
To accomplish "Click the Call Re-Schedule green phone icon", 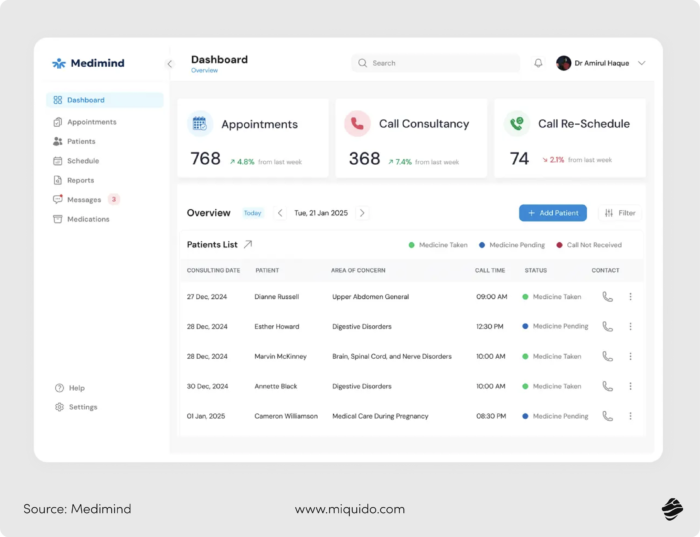I will click(x=517, y=124).
